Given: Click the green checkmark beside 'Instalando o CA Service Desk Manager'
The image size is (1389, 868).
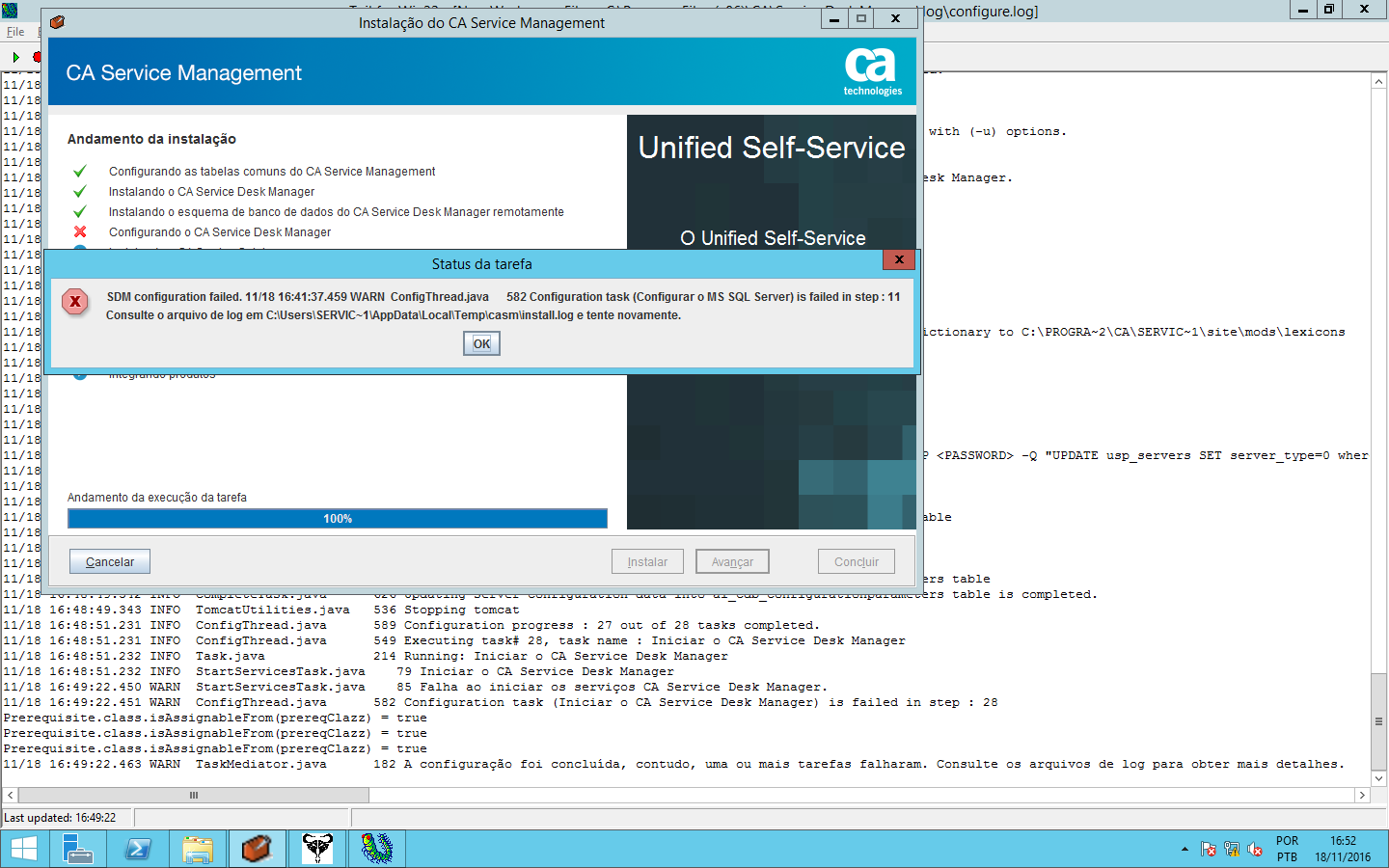Looking at the screenshot, I should tap(78, 191).
